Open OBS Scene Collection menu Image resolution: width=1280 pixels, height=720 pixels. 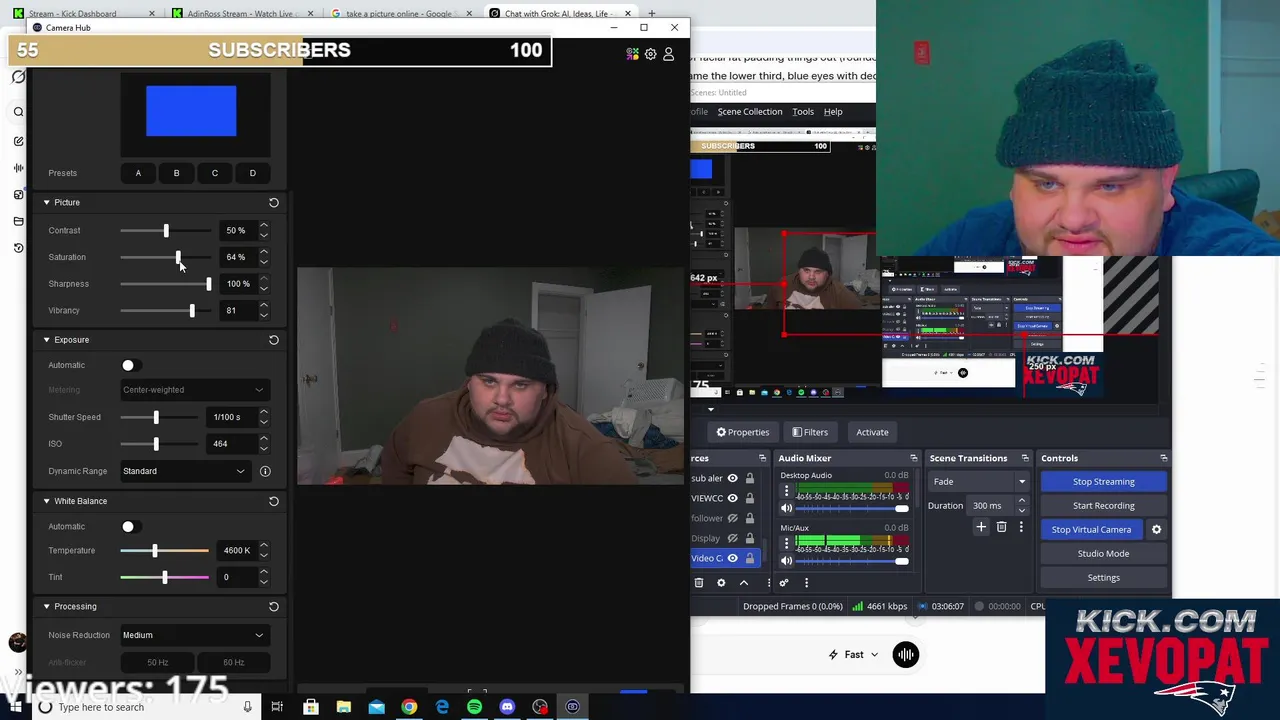coord(749,112)
